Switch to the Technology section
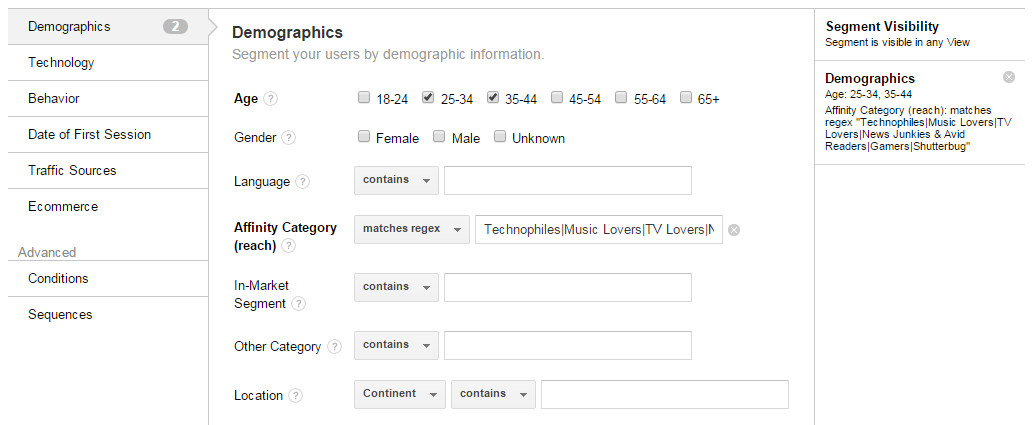 [x=61, y=62]
